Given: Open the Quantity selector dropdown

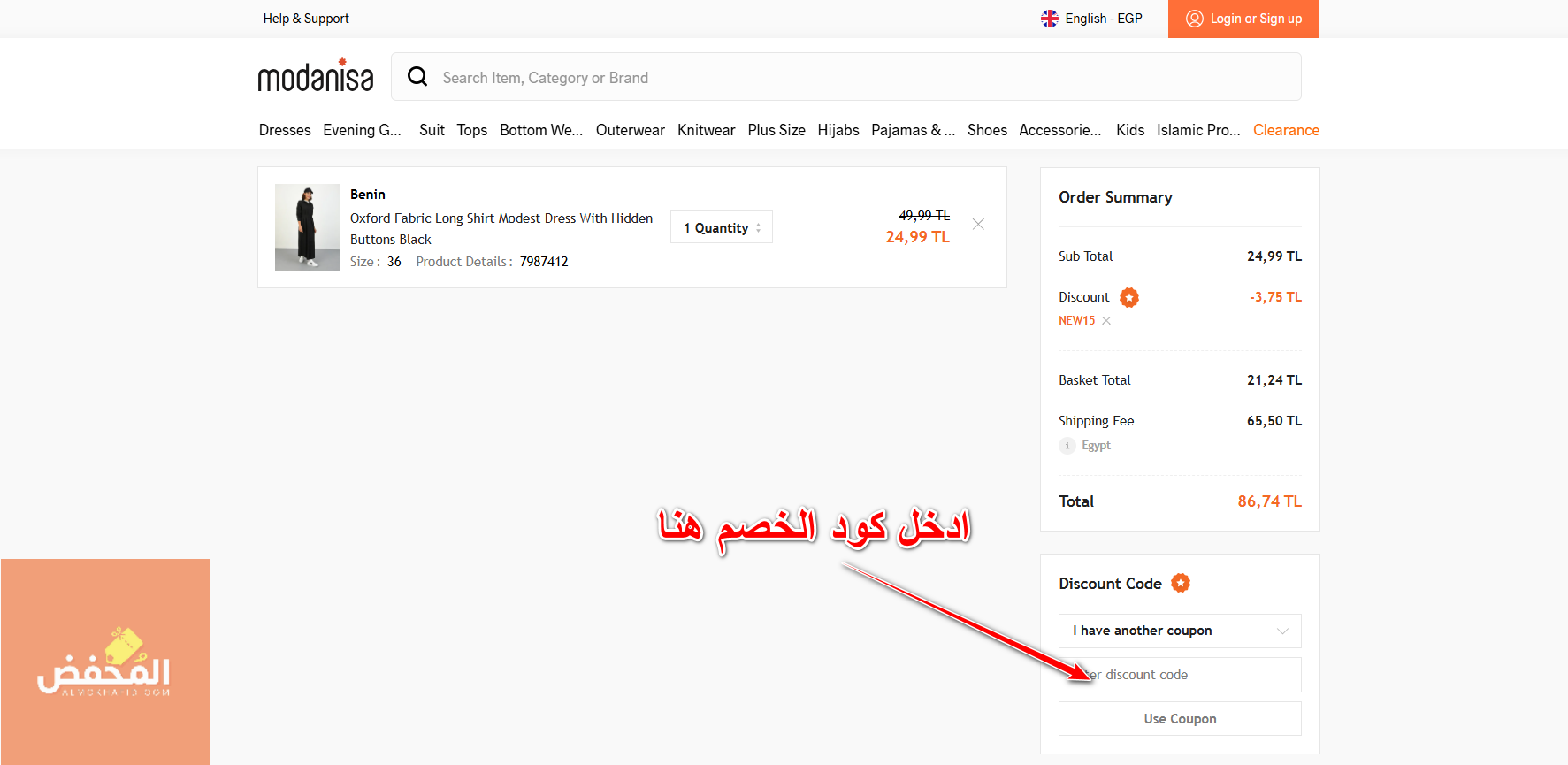Looking at the screenshot, I should pyautogui.click(x=722, y=227).
